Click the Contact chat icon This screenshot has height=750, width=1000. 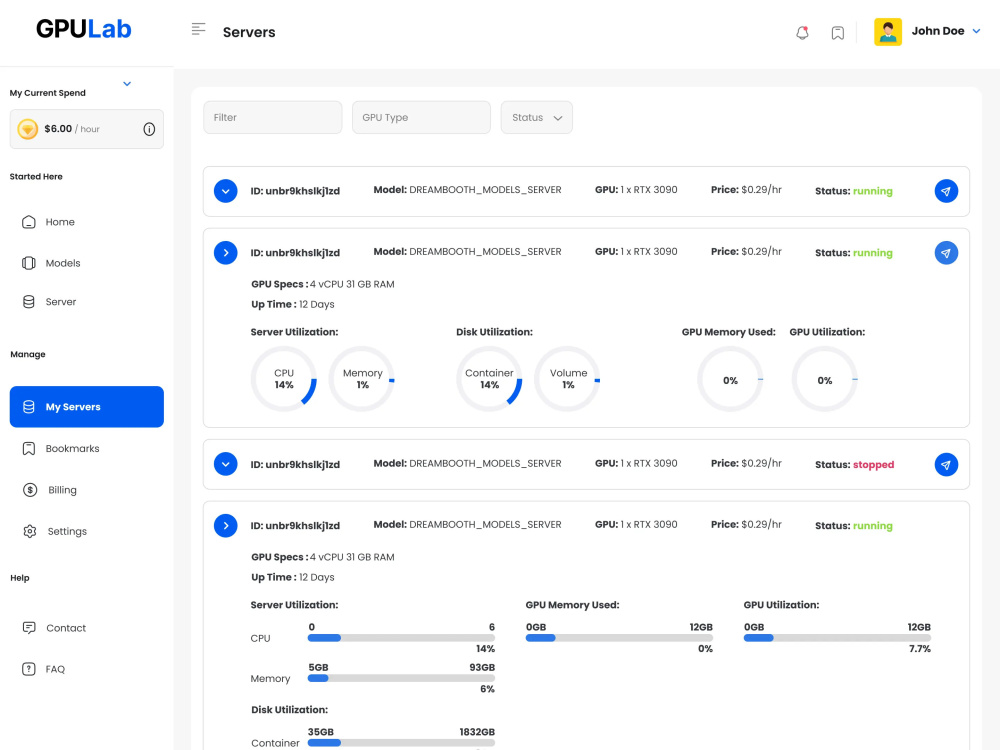(x=29, y=628)
